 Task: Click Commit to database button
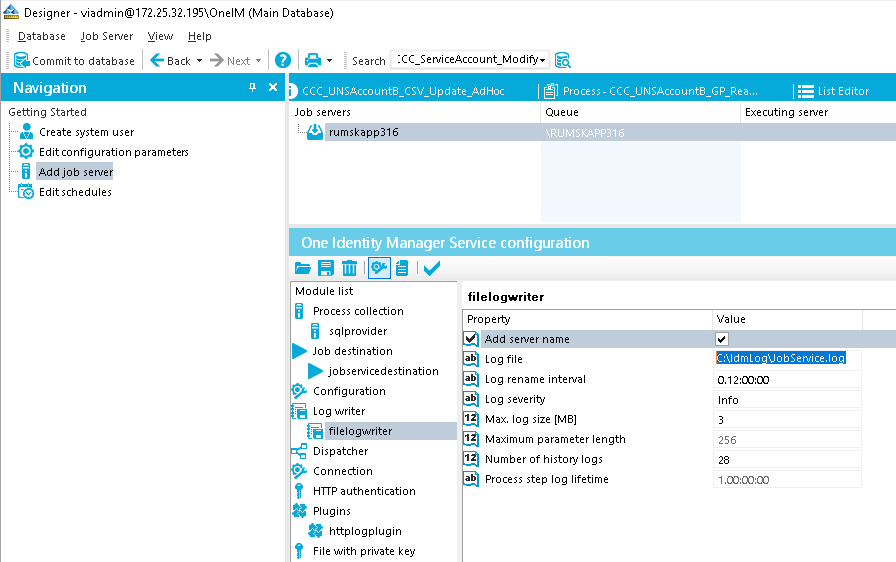(74, 61)
